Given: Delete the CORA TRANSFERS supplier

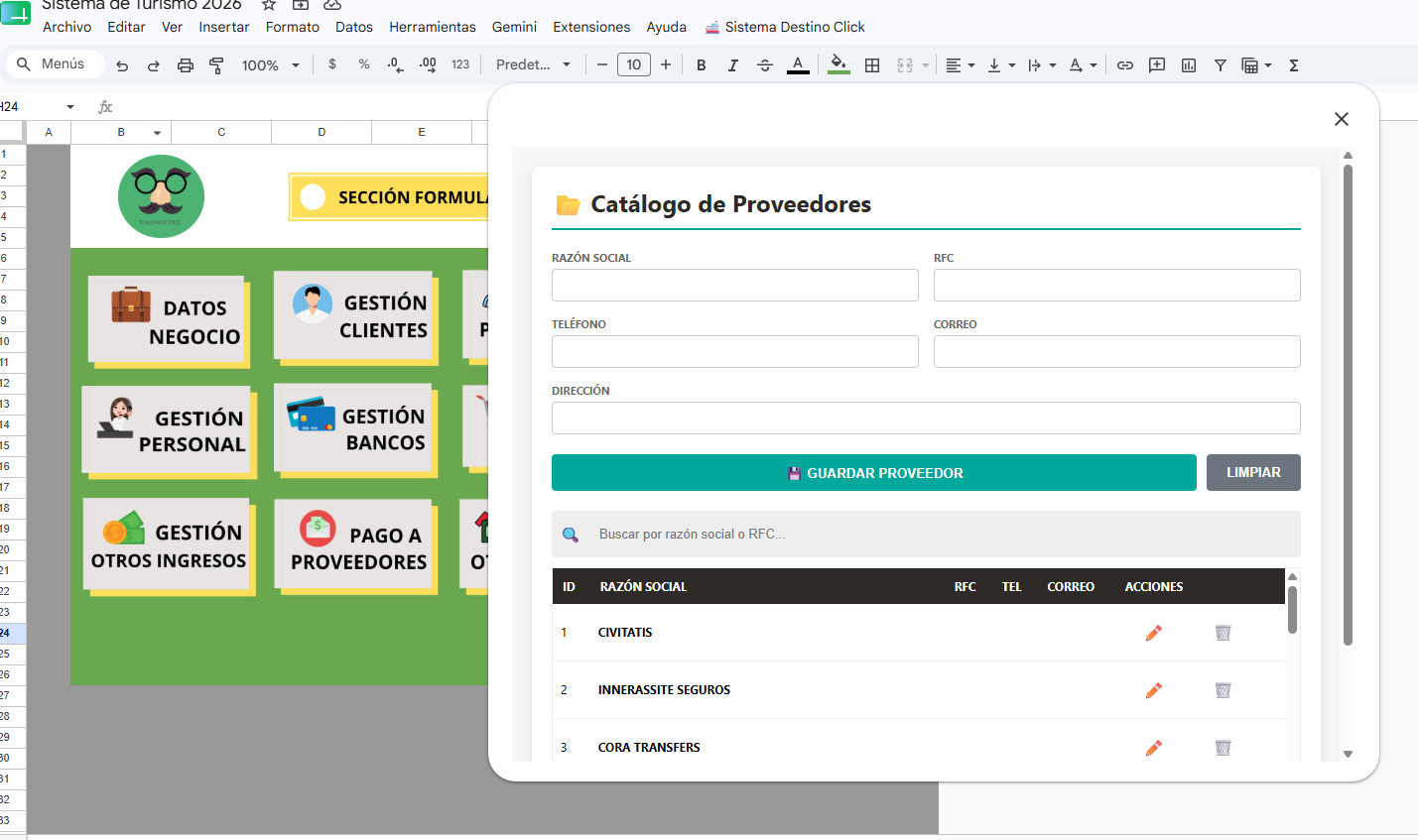Looking at the screenshot, I should coord(1224,748).
